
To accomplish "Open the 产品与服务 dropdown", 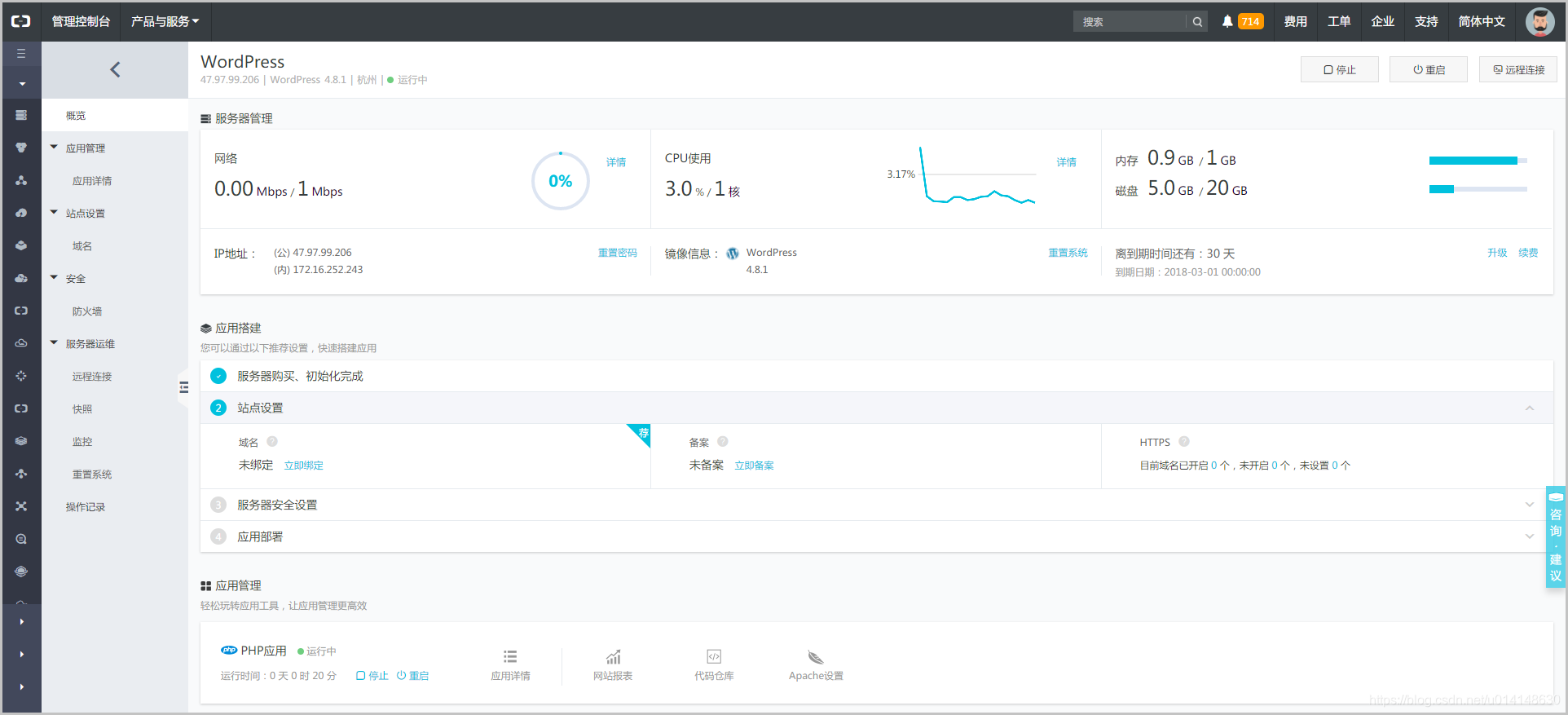I will (x=165, y=21).
